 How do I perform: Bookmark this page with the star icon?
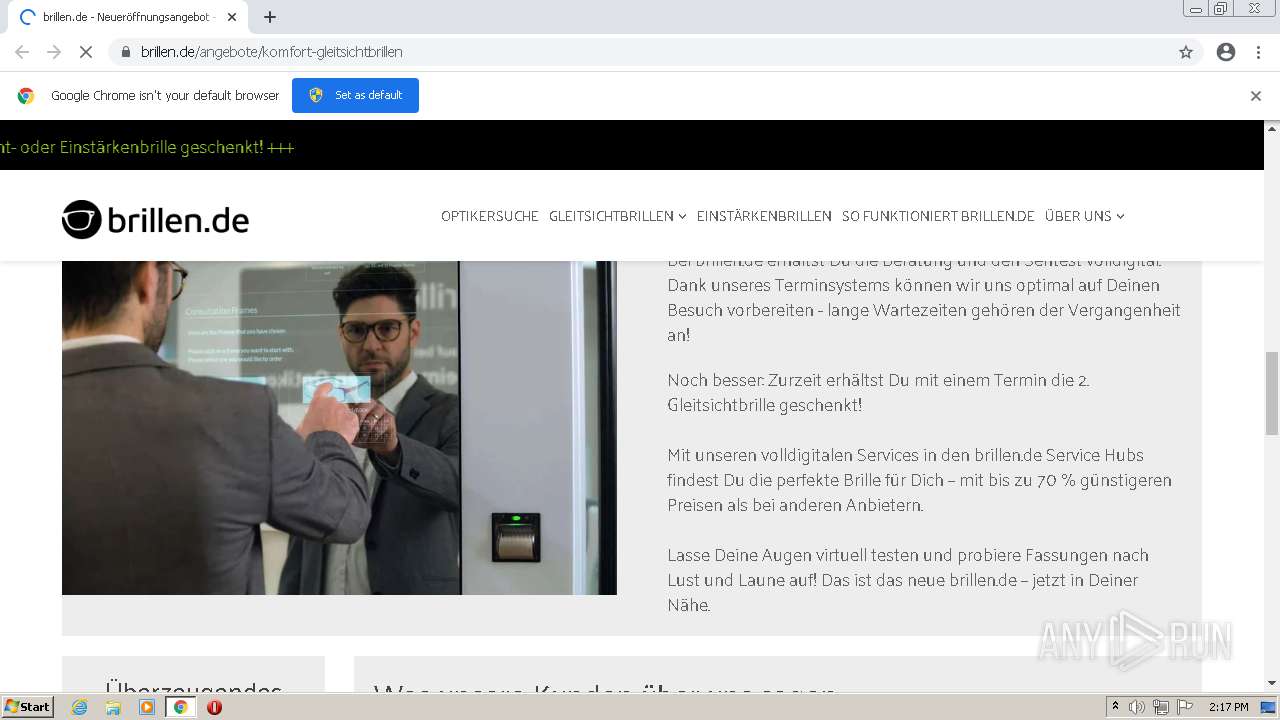click(x=1186, y=52)
